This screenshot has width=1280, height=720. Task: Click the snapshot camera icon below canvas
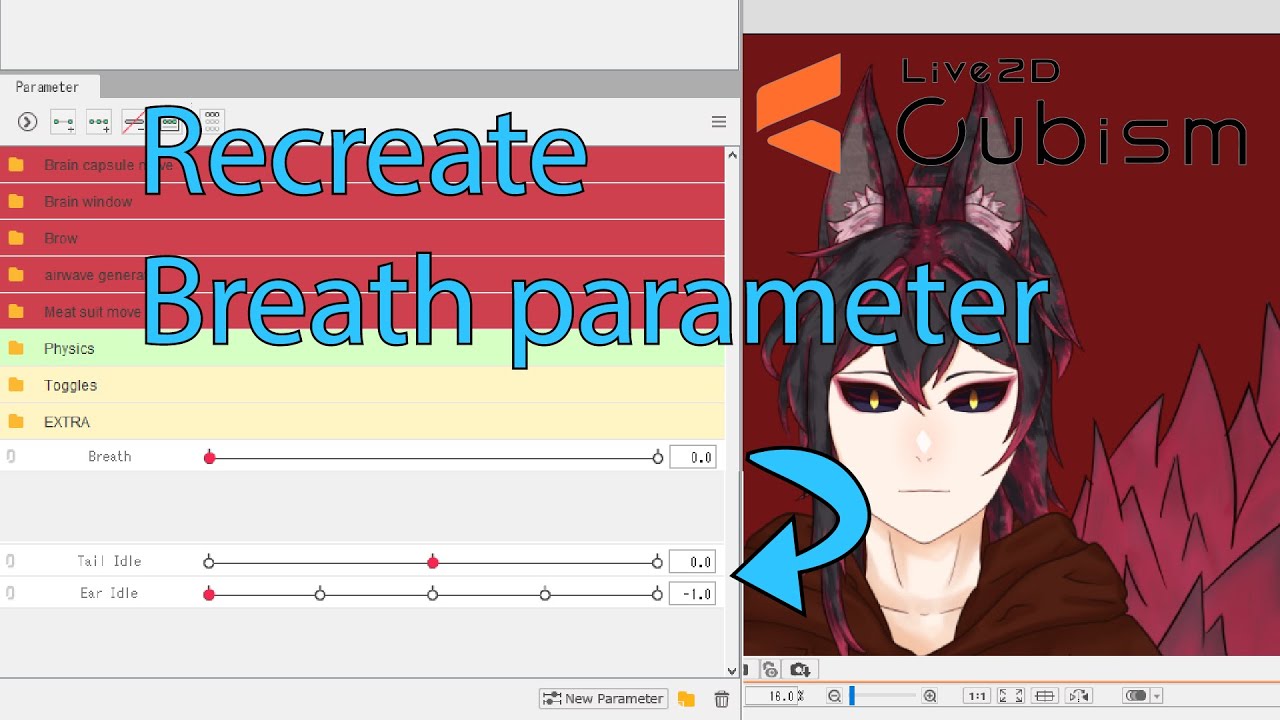coord(799,669)
